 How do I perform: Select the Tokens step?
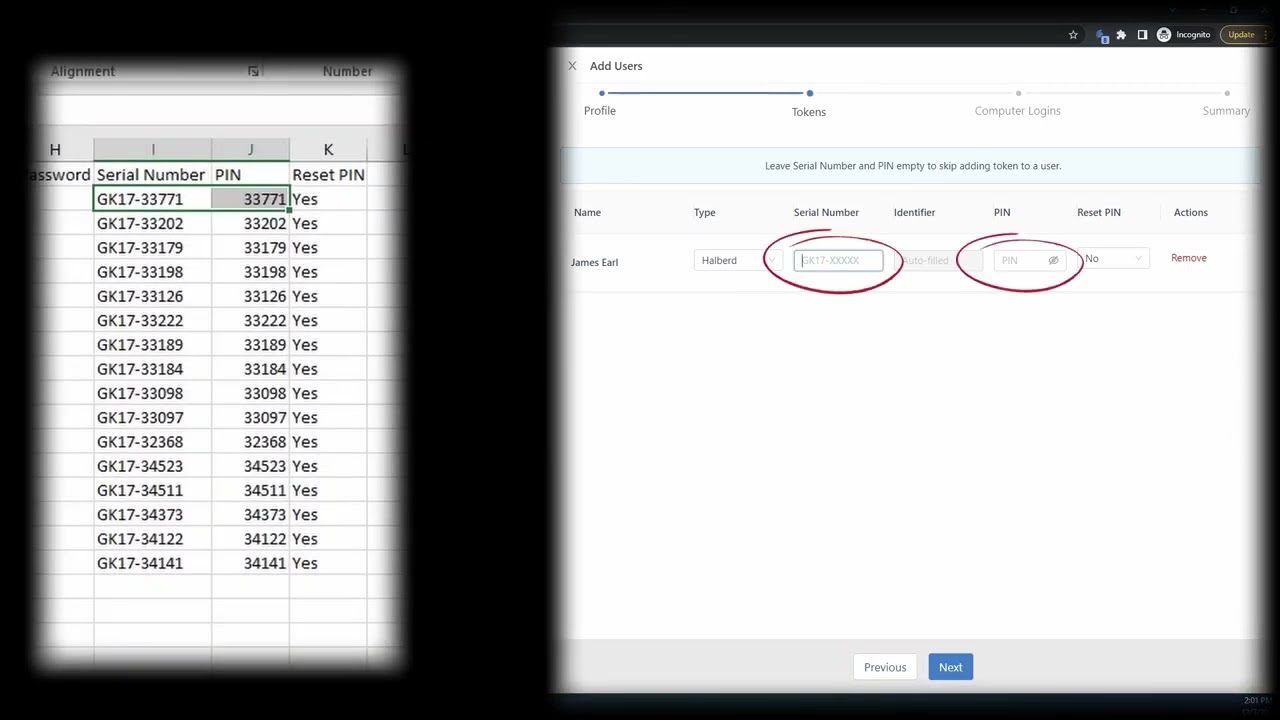click(x=809, y=112)
